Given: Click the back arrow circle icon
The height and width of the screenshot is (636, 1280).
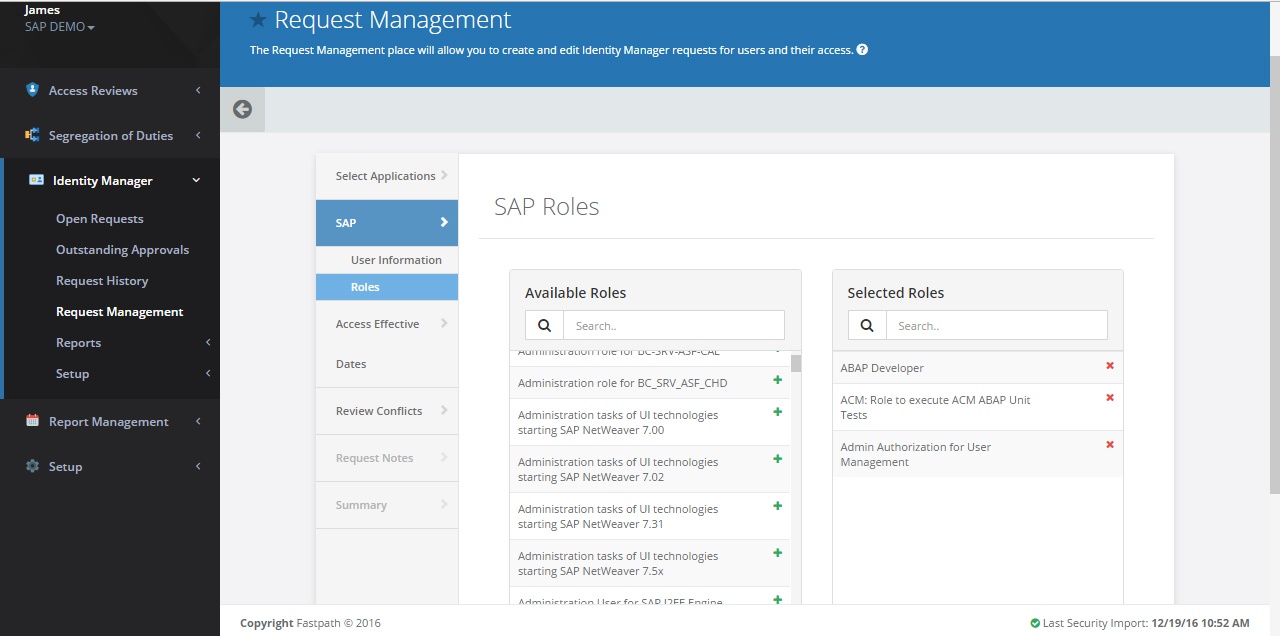Looking at the screenshot, I should 242,110.
